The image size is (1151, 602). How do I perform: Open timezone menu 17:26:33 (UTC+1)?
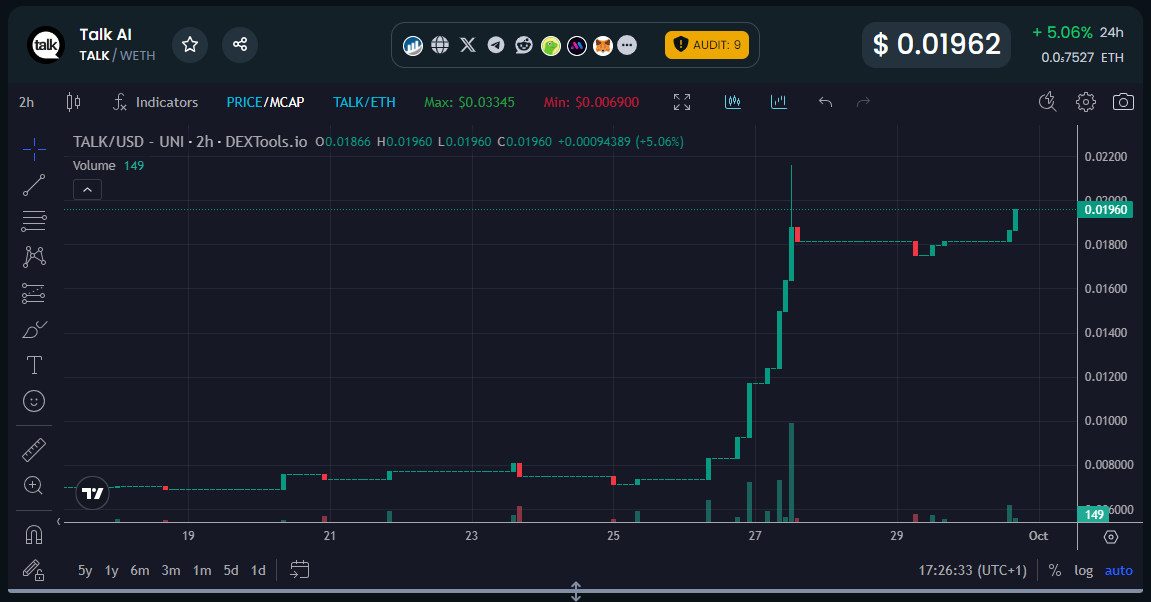point(973,570)
